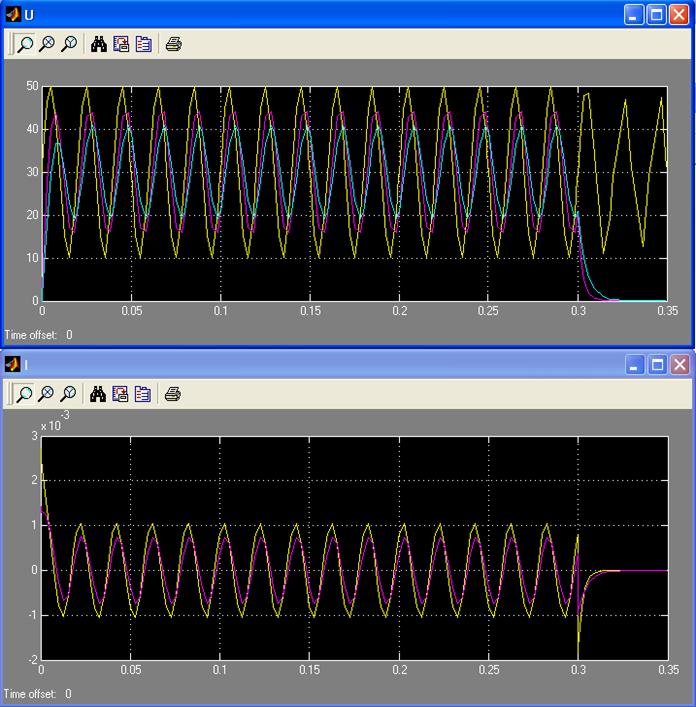Viewport: 696px width, 707px height.
Task: Maximize the U scope window
Action: coord(656,15)
